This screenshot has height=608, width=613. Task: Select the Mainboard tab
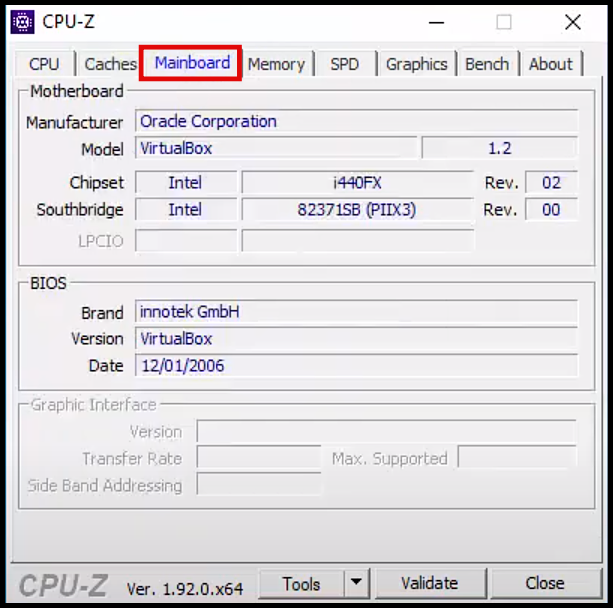point(192,63)
